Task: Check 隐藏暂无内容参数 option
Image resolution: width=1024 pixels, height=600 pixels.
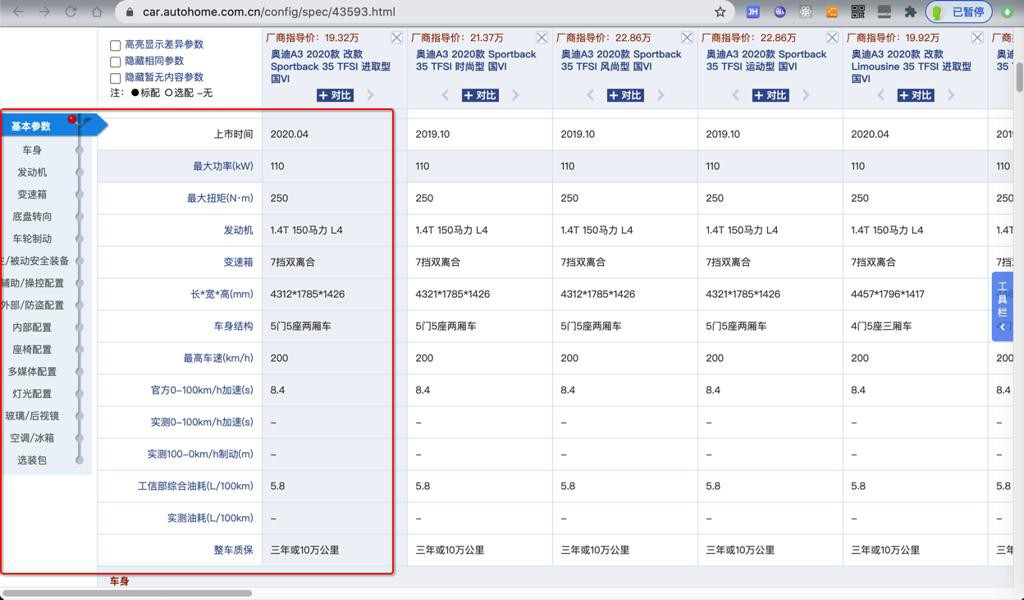Action: pyautogui.click(x=116, y=78)
